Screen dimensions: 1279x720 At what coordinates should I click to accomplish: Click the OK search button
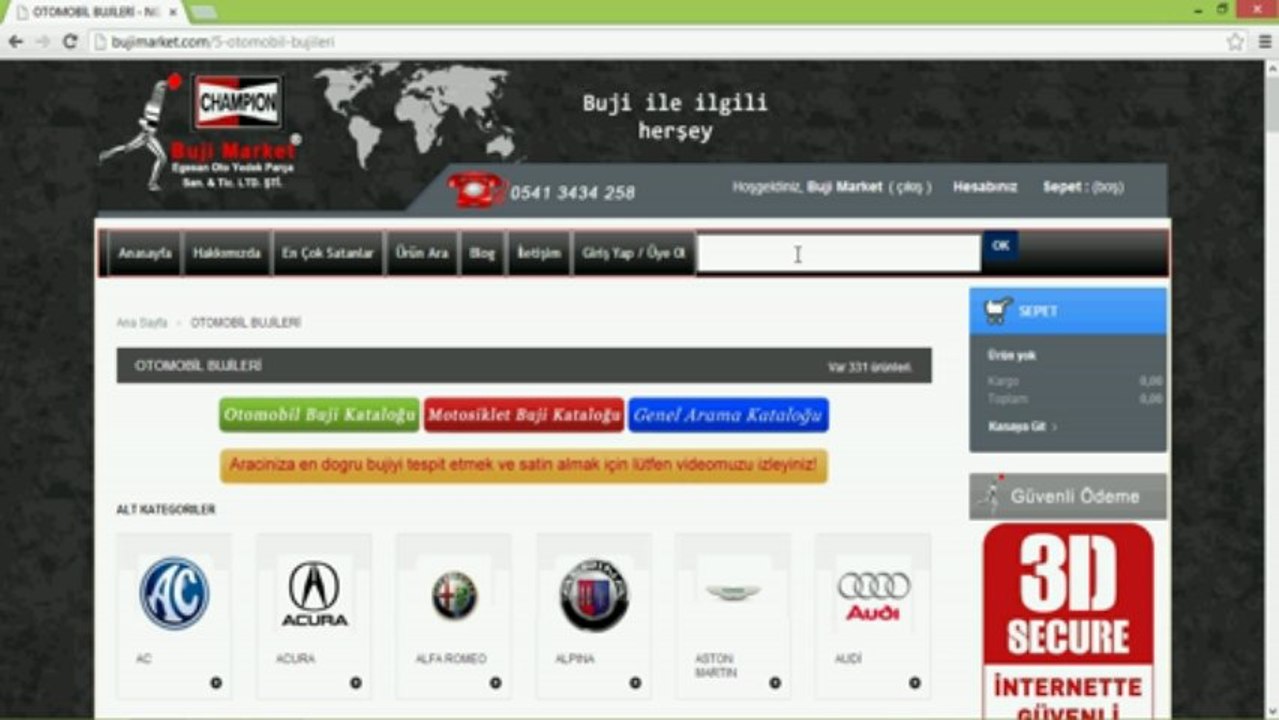click(1000, 246)
